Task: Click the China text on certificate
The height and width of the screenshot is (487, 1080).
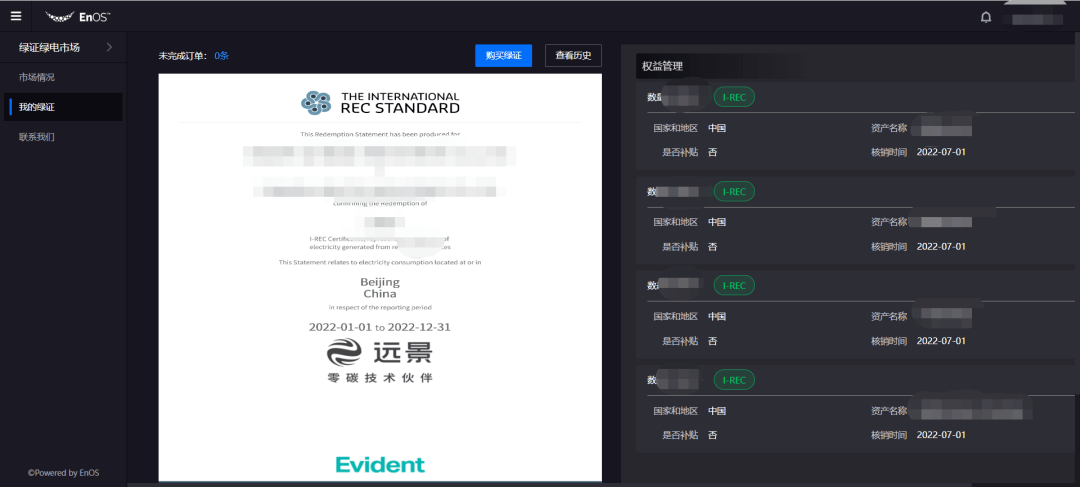Action: click(380, 294)
